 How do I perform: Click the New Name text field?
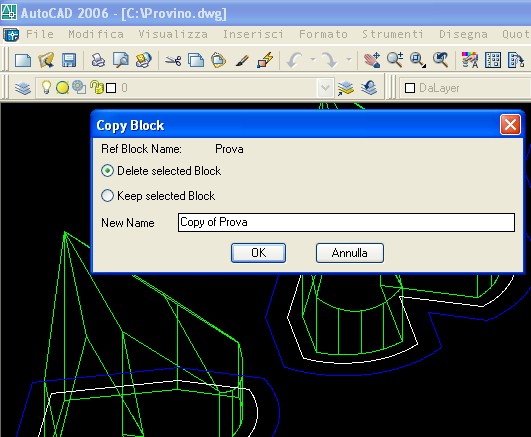click(346, 222)
